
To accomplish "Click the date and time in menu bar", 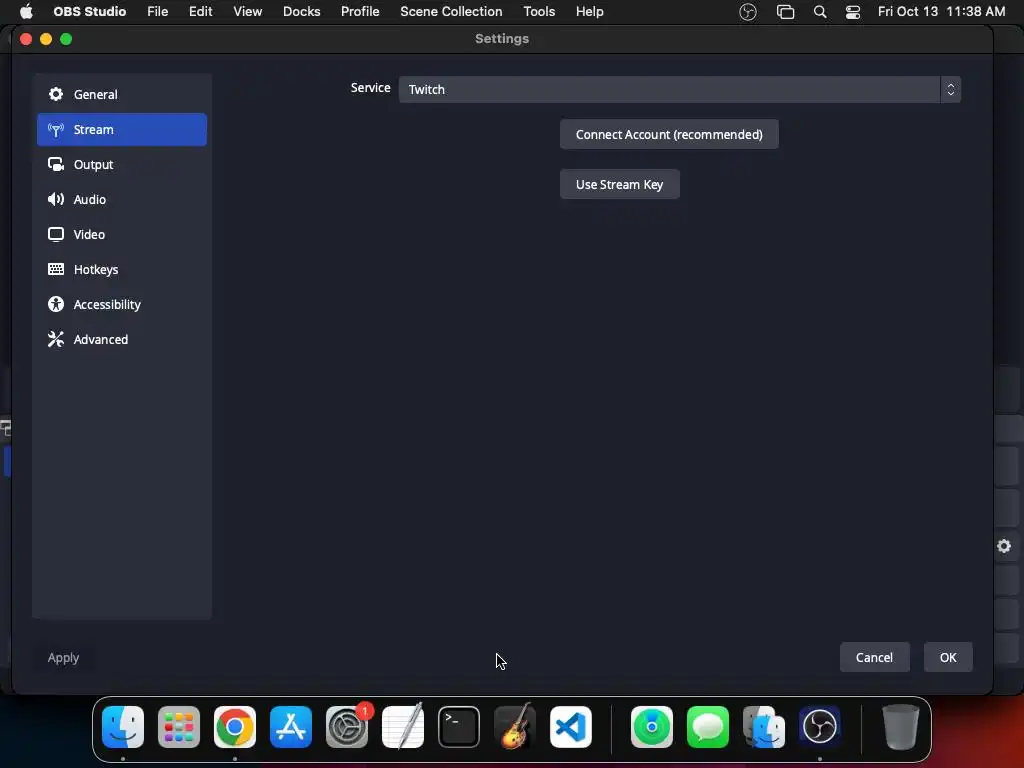I will pos(941,12).
